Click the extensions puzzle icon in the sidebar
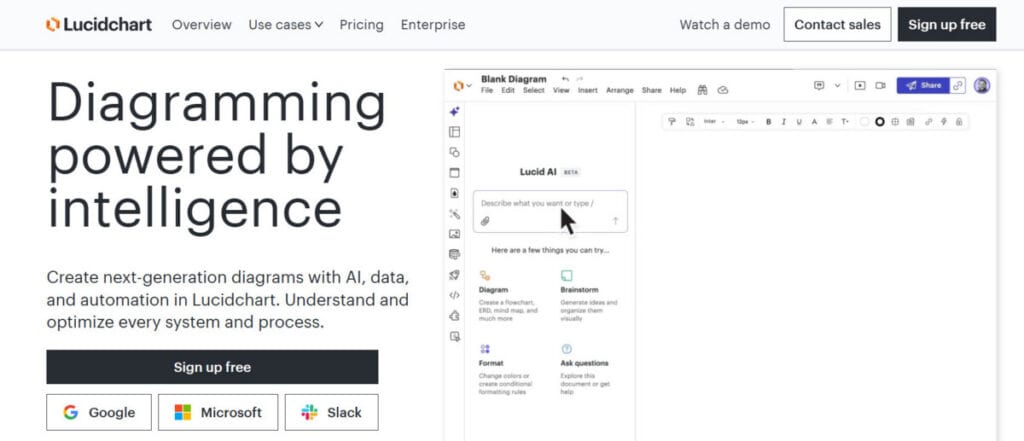This screenshot has height=441, width=1024. point(455,316)
